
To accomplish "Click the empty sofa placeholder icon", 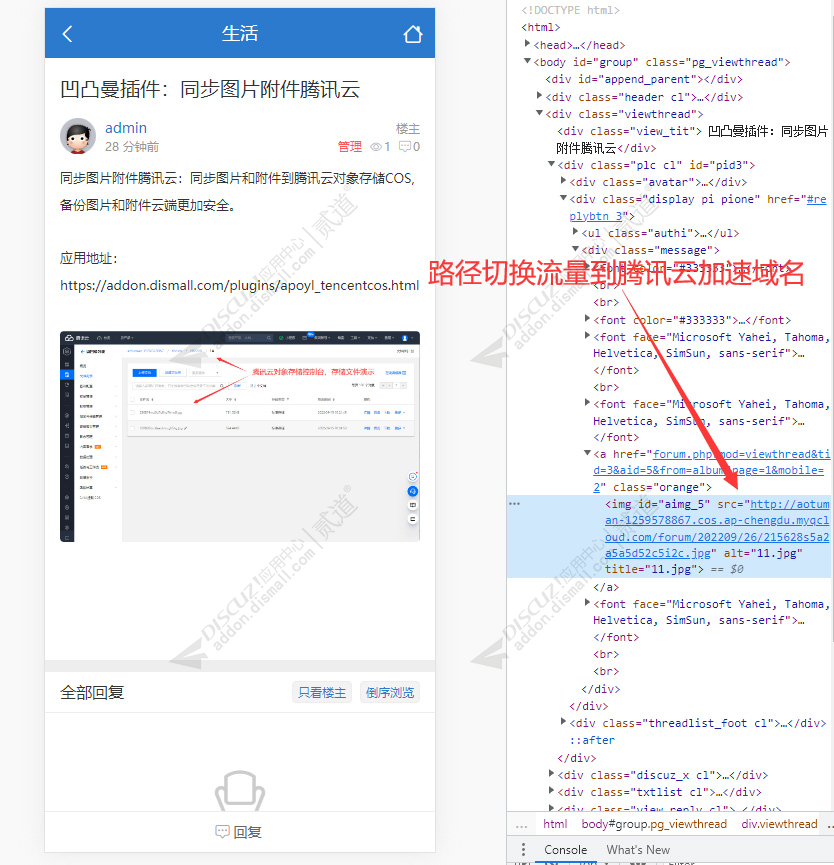I will (x=240, y=790).
